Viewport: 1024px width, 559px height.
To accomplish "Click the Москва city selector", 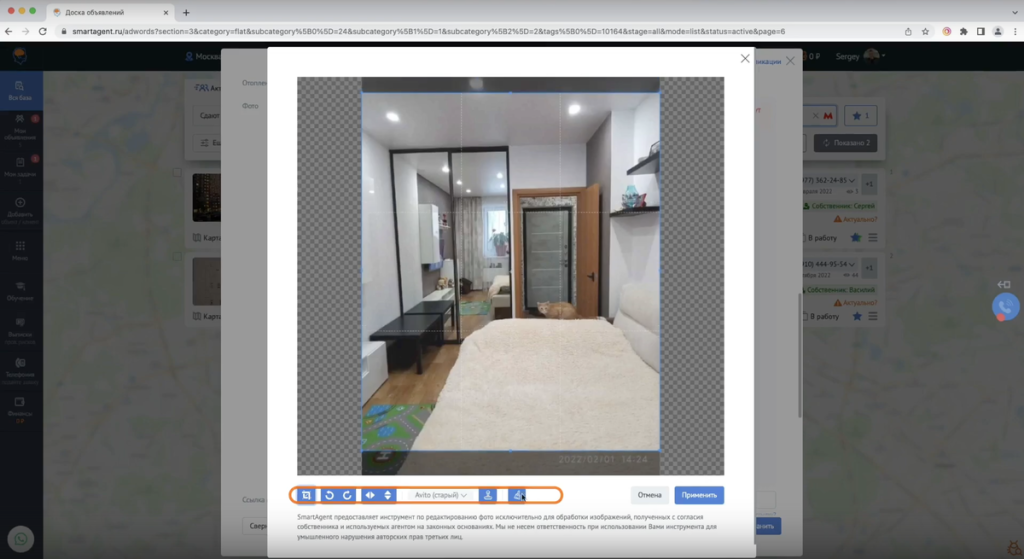I will pyautogui.click(x=203, y=56).
